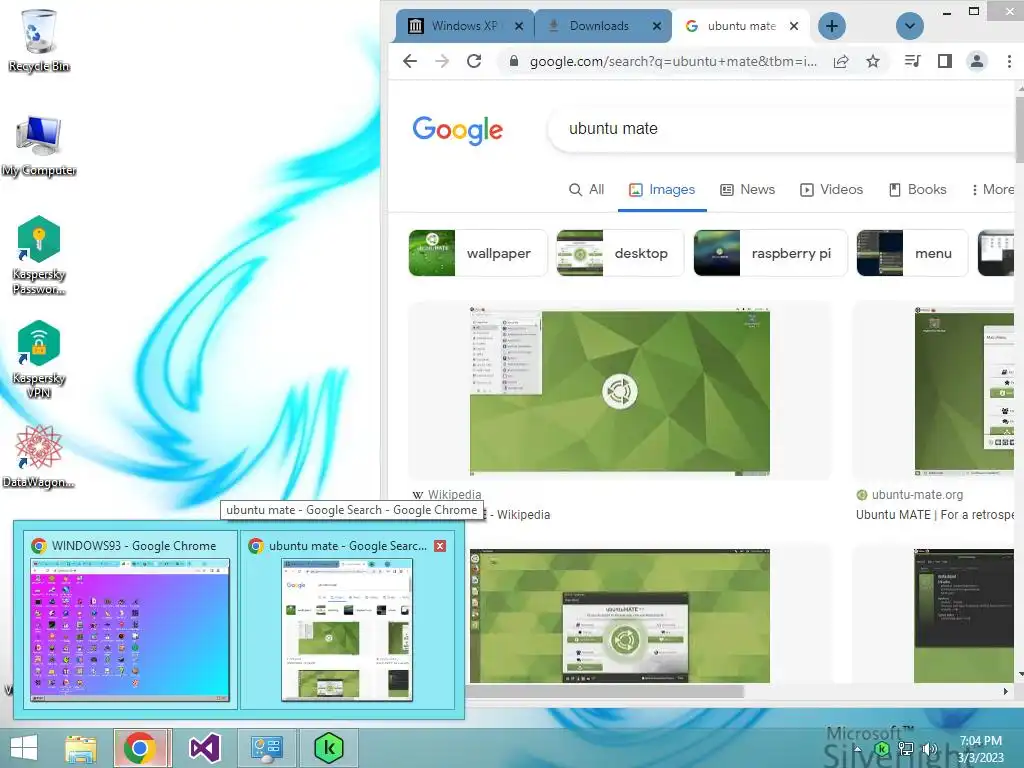Image resolution: width=1024 pixels, height=768 pixels.
Task: Open a new tab with plus button
Action: click(x=831, y=26)
